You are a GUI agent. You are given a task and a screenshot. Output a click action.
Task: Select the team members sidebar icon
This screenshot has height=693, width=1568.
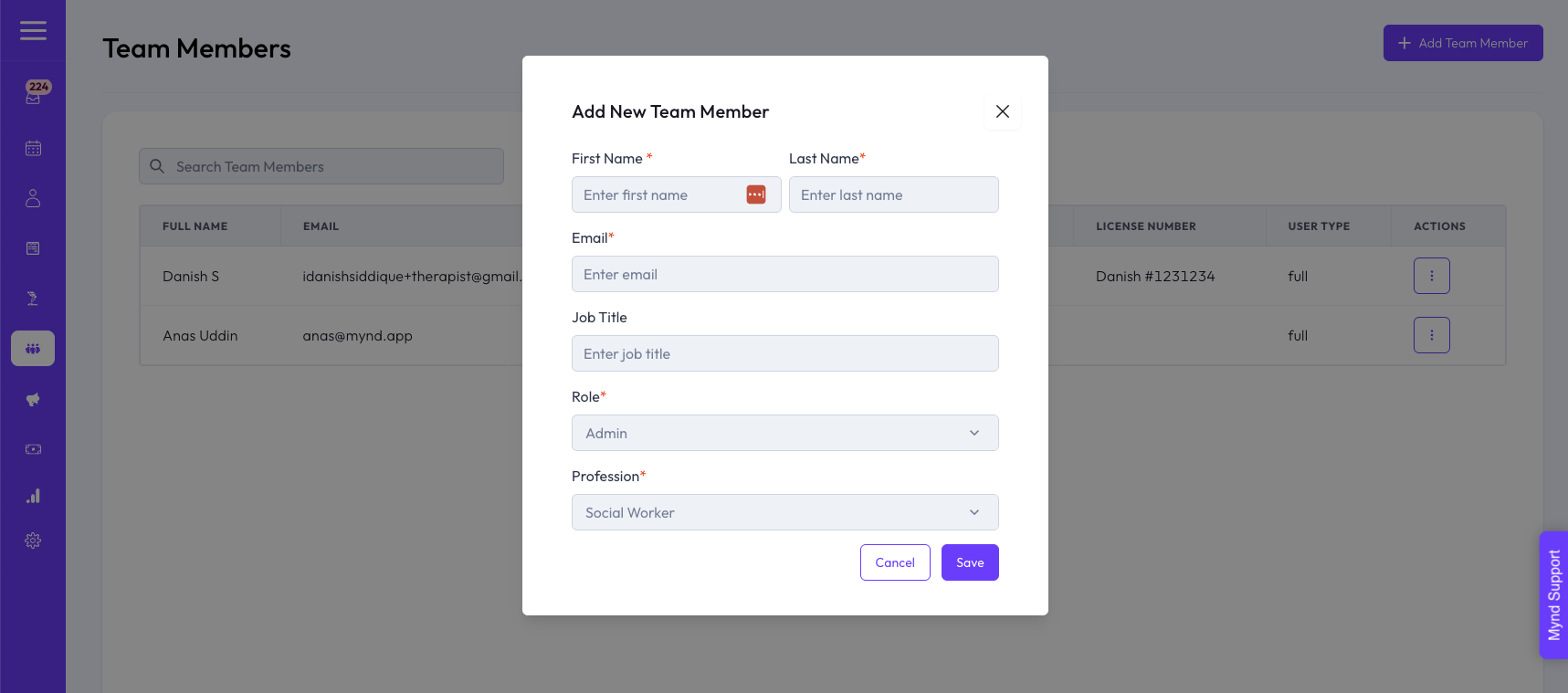pos(33,349)
